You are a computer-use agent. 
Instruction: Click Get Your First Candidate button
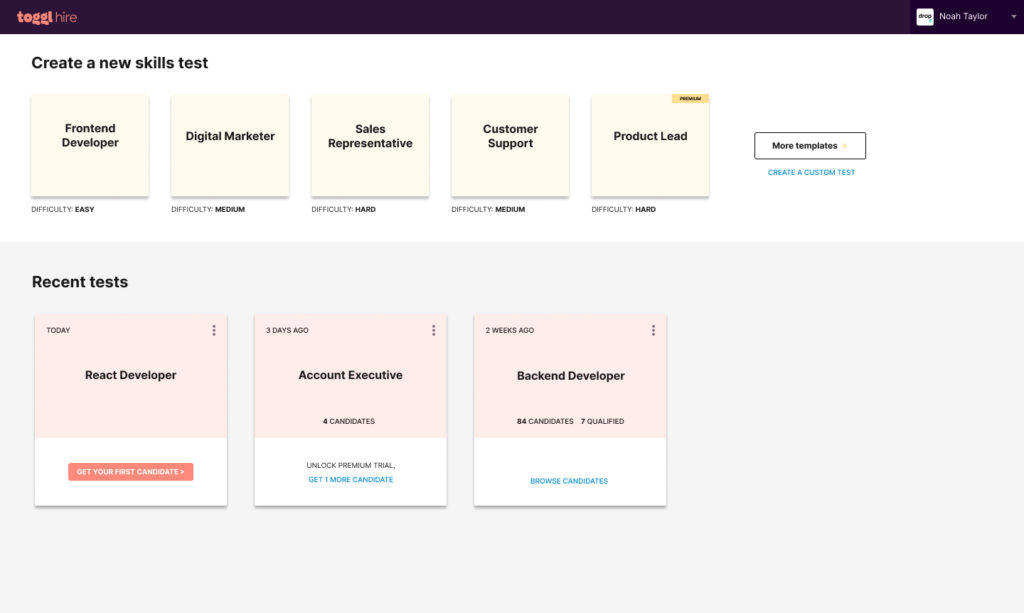(x=131, y=471)
